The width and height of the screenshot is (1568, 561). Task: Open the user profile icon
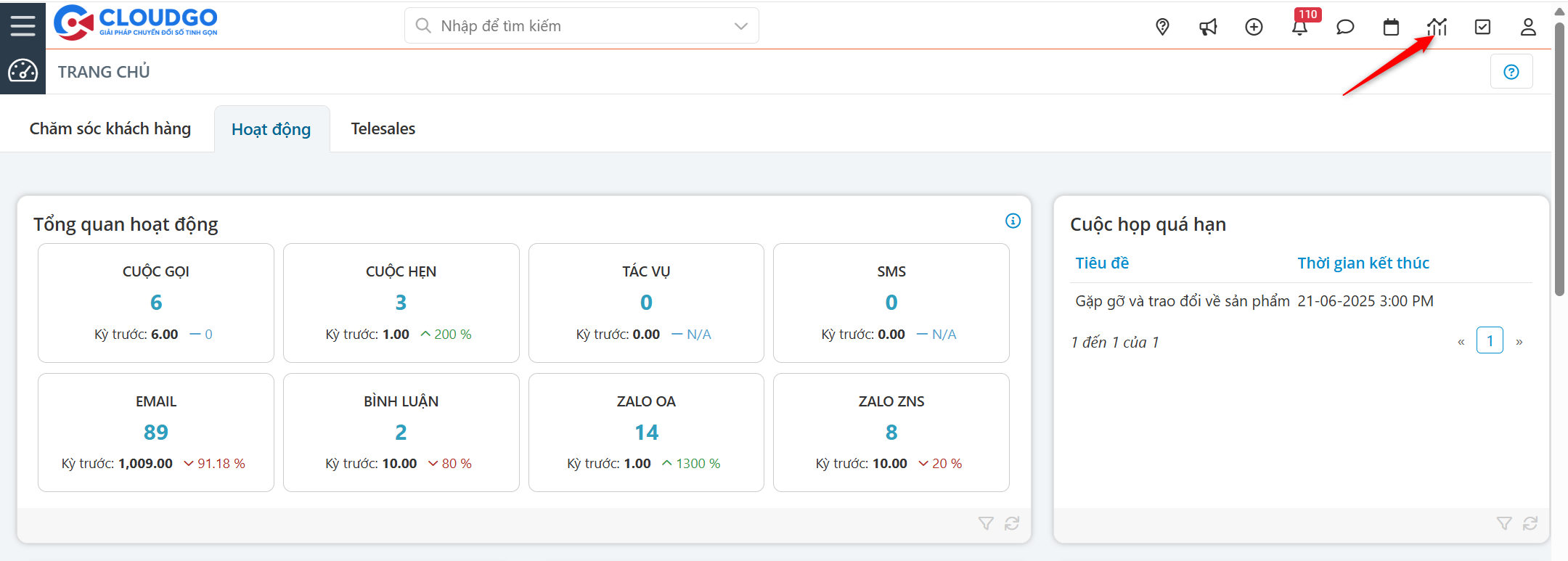[1528, 27]
